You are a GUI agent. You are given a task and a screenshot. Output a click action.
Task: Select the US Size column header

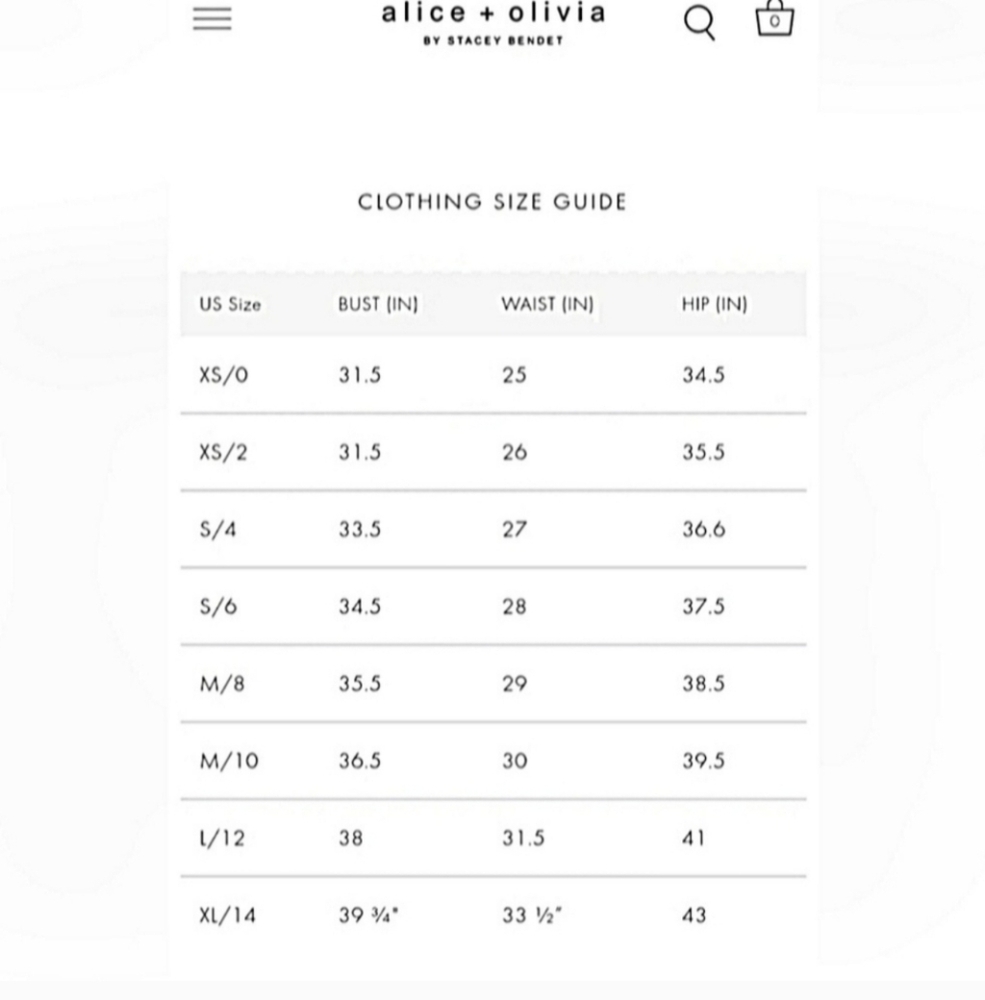(x=230, y=304)
